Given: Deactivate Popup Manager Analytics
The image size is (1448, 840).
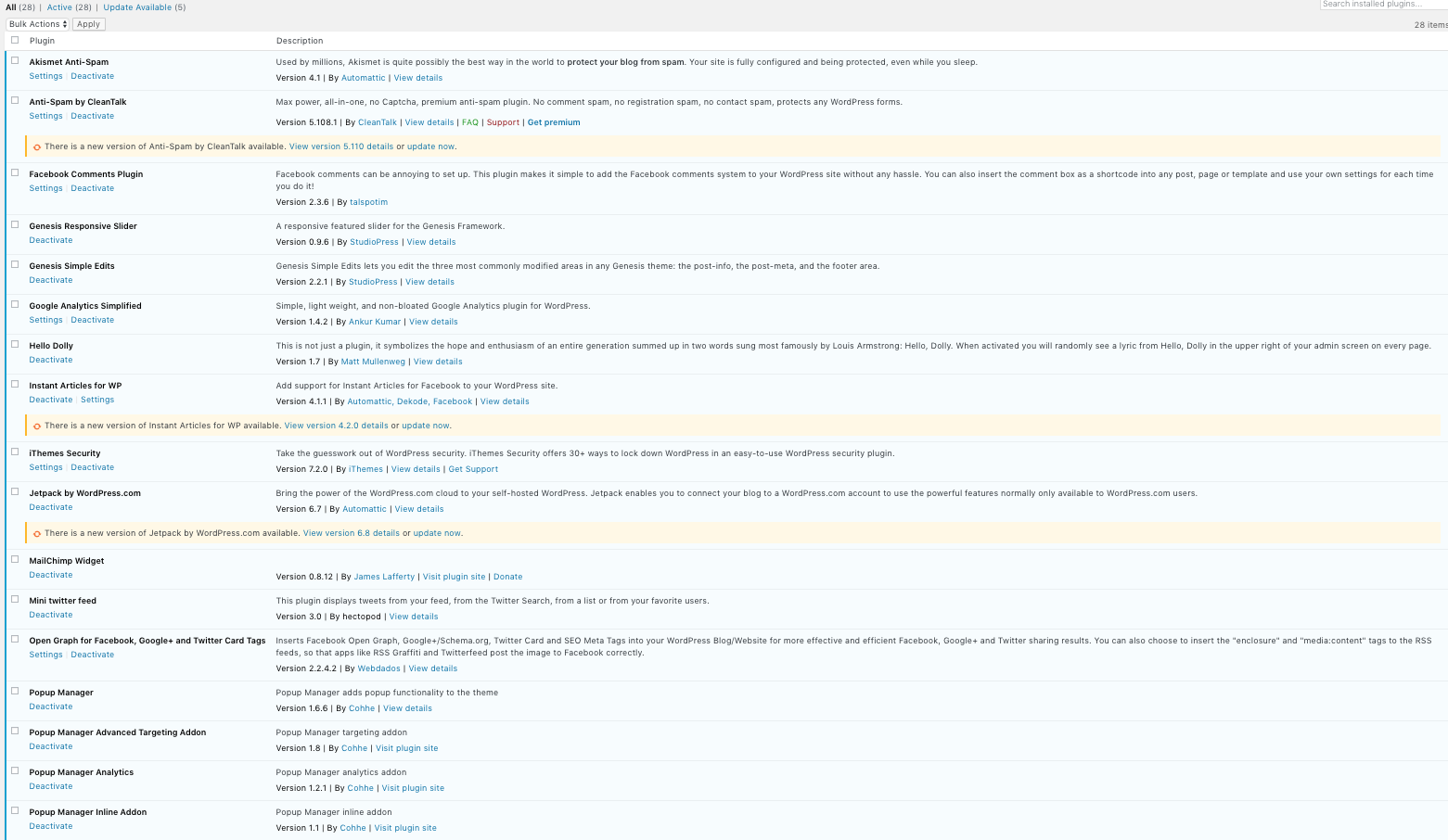Looking at the screenshot, I should tap(51, 786).
